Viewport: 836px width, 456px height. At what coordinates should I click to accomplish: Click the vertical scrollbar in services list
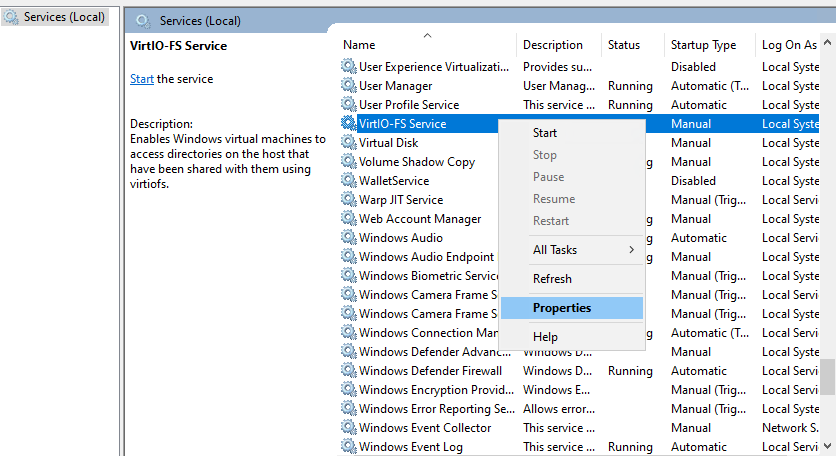click(x=828, y=250)
